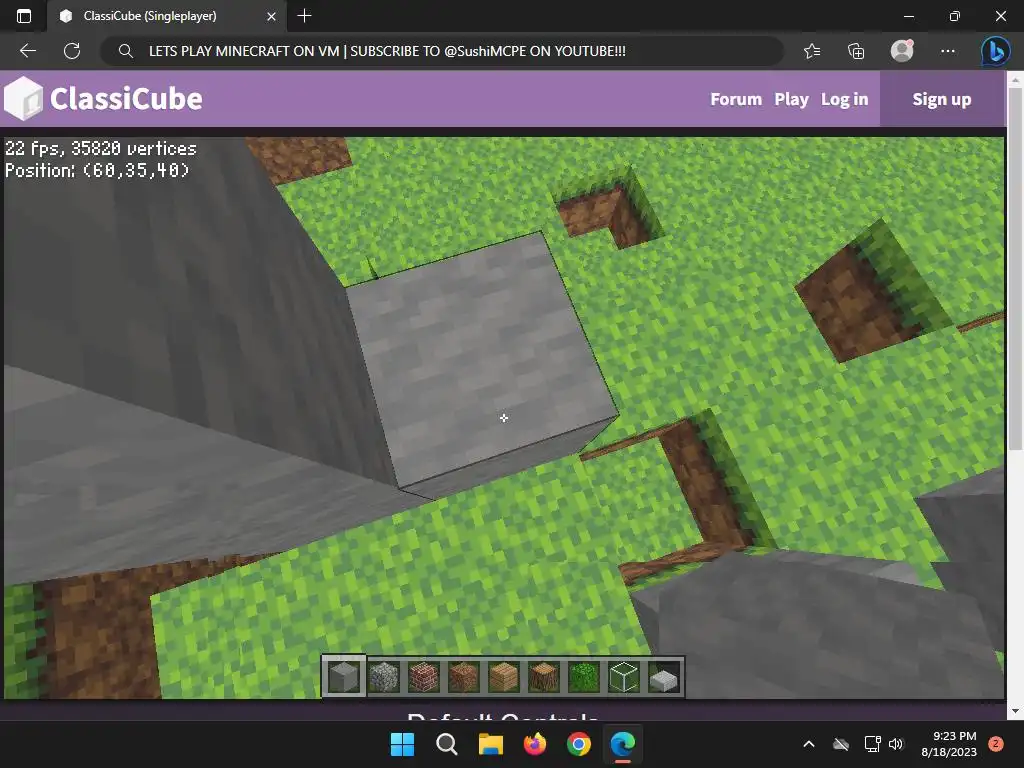The width and height of the screenshot is (1024, 768).
Task: Launch Google Chrome from taskbar
Action: pos(579,744)
